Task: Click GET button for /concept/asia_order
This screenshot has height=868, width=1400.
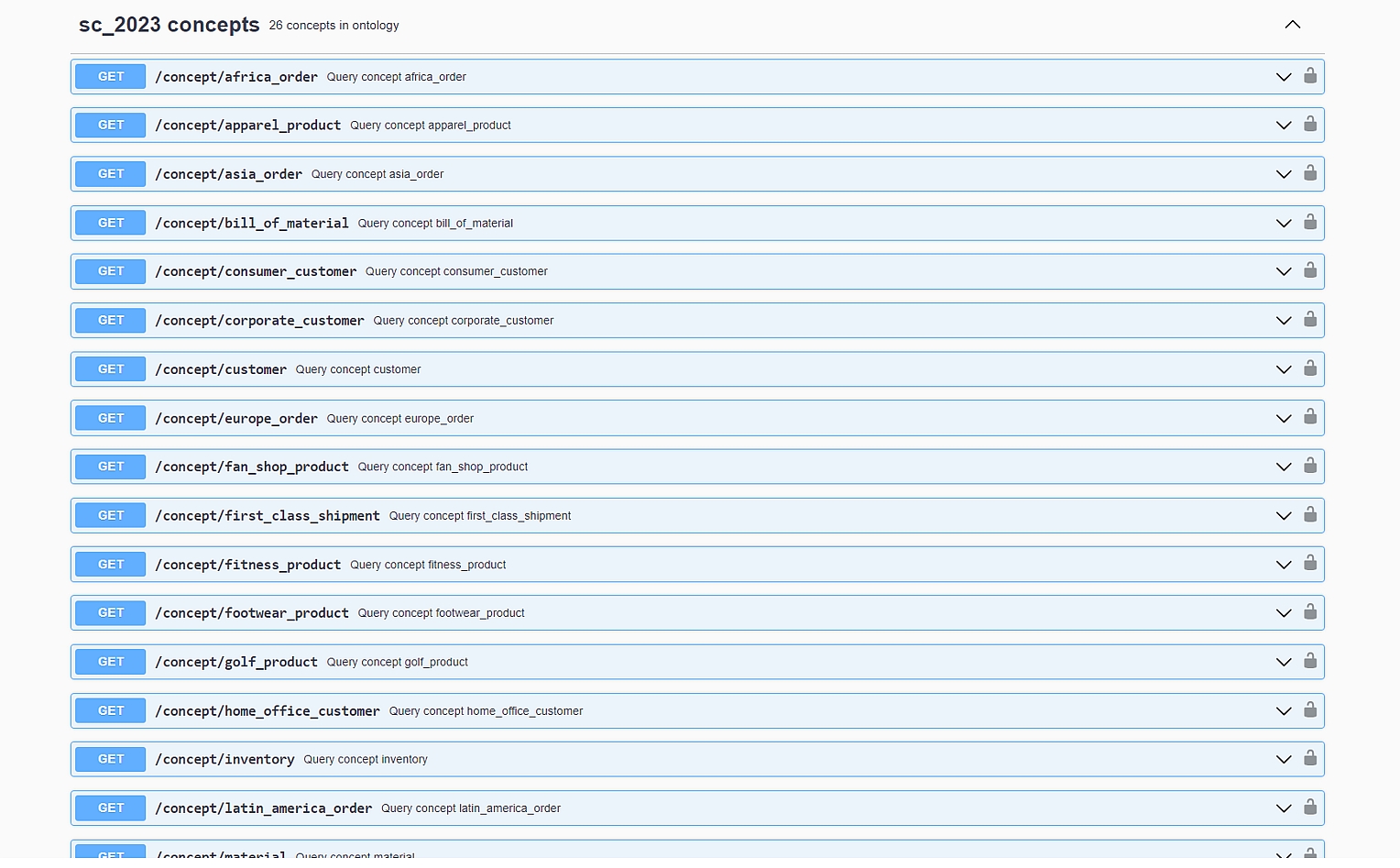Action: coord(111,174)
